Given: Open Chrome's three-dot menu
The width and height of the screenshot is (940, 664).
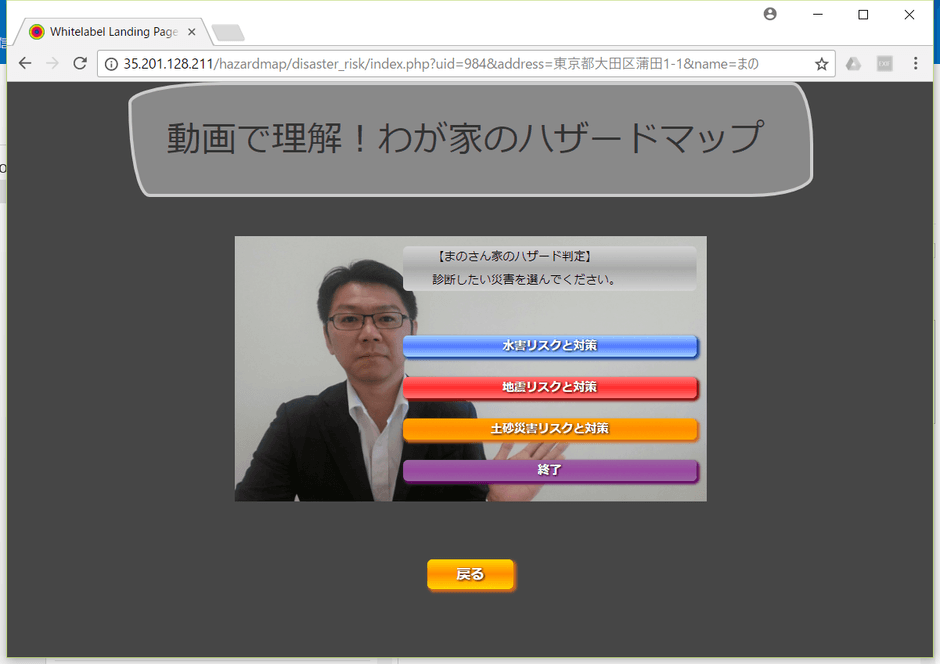Looking at the screenshot, I should [x=917, y=63].
